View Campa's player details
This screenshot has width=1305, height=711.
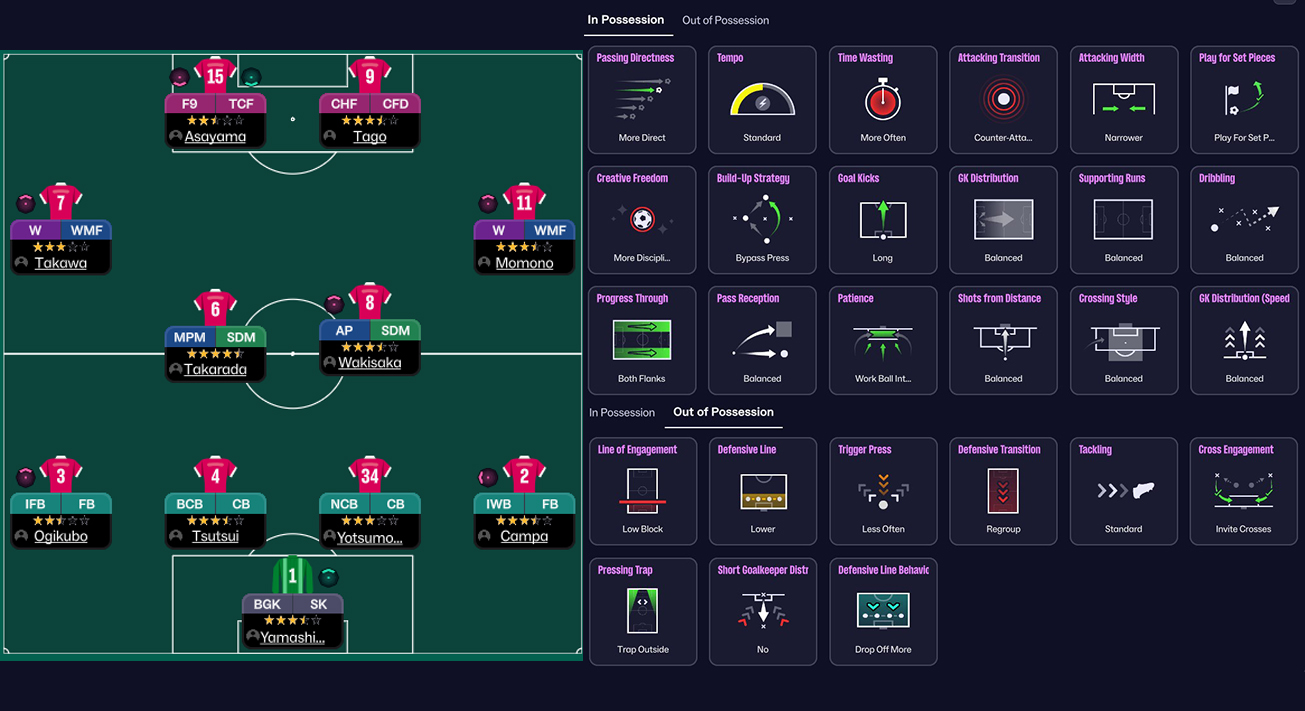525,536
